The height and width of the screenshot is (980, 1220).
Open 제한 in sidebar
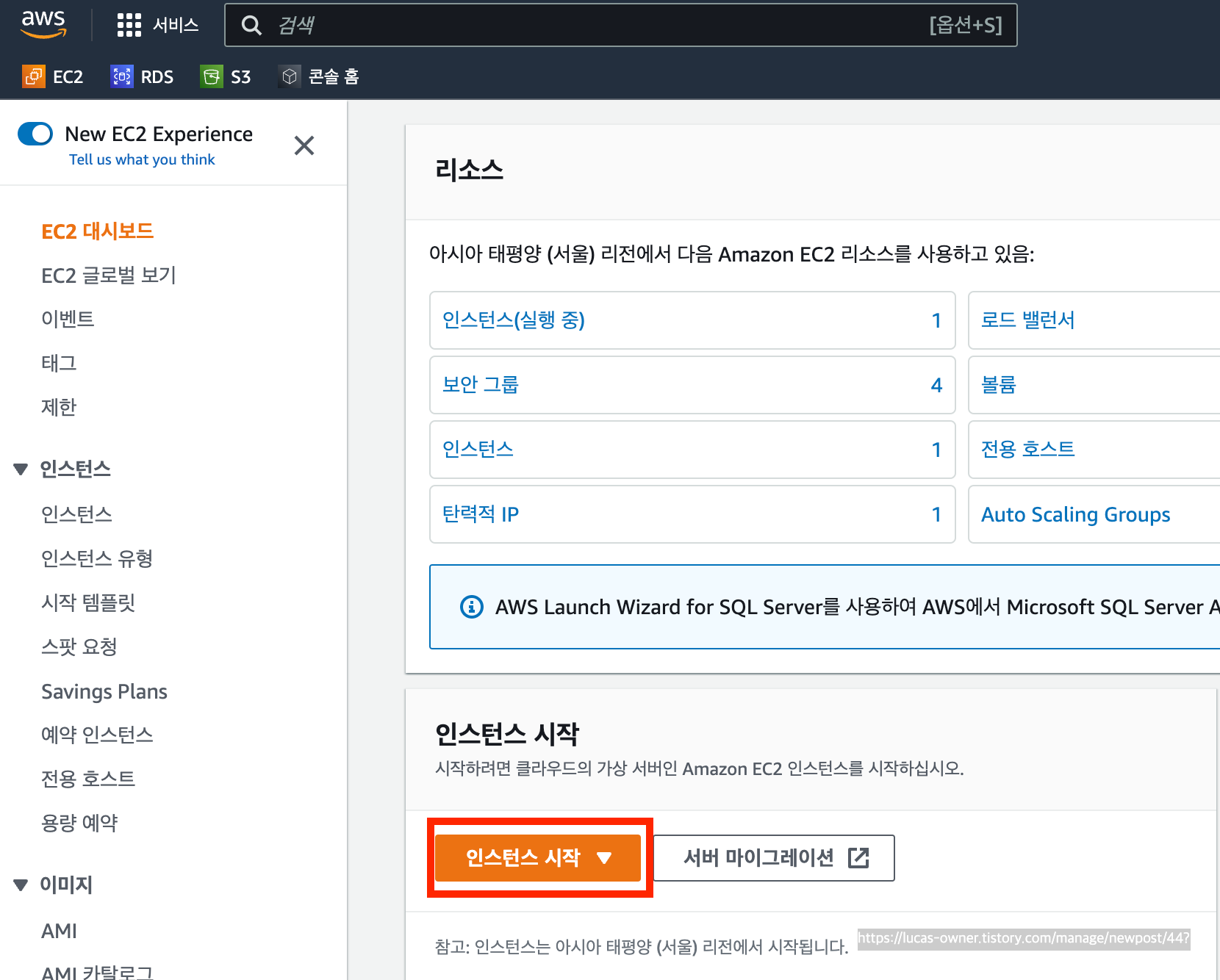click(x=59, y=407)
